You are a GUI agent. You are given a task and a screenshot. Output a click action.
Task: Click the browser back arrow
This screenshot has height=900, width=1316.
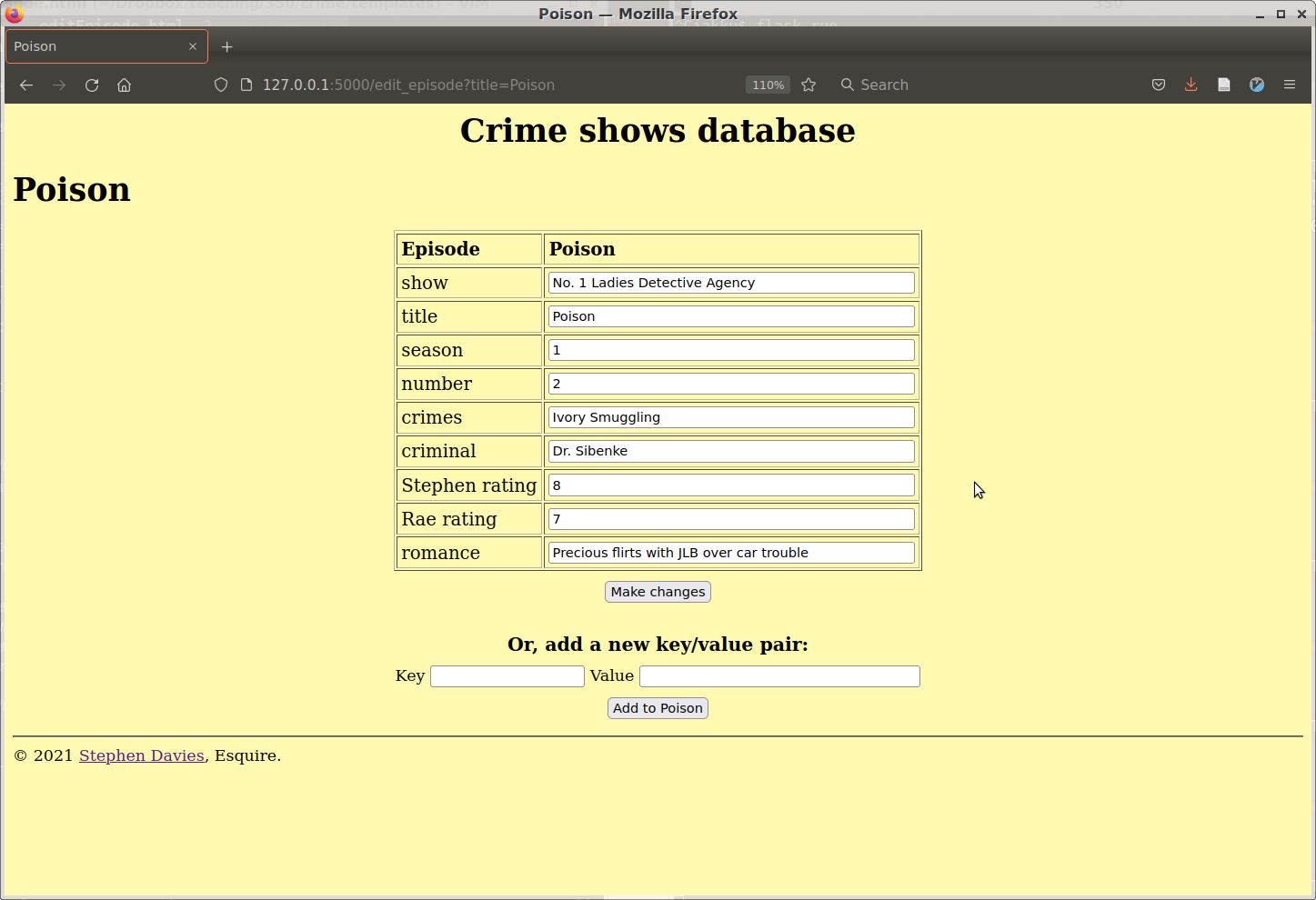(26, 85)
